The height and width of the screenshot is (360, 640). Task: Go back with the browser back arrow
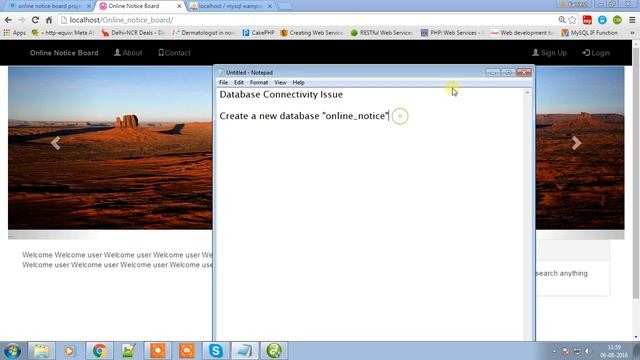pos(8,20)
